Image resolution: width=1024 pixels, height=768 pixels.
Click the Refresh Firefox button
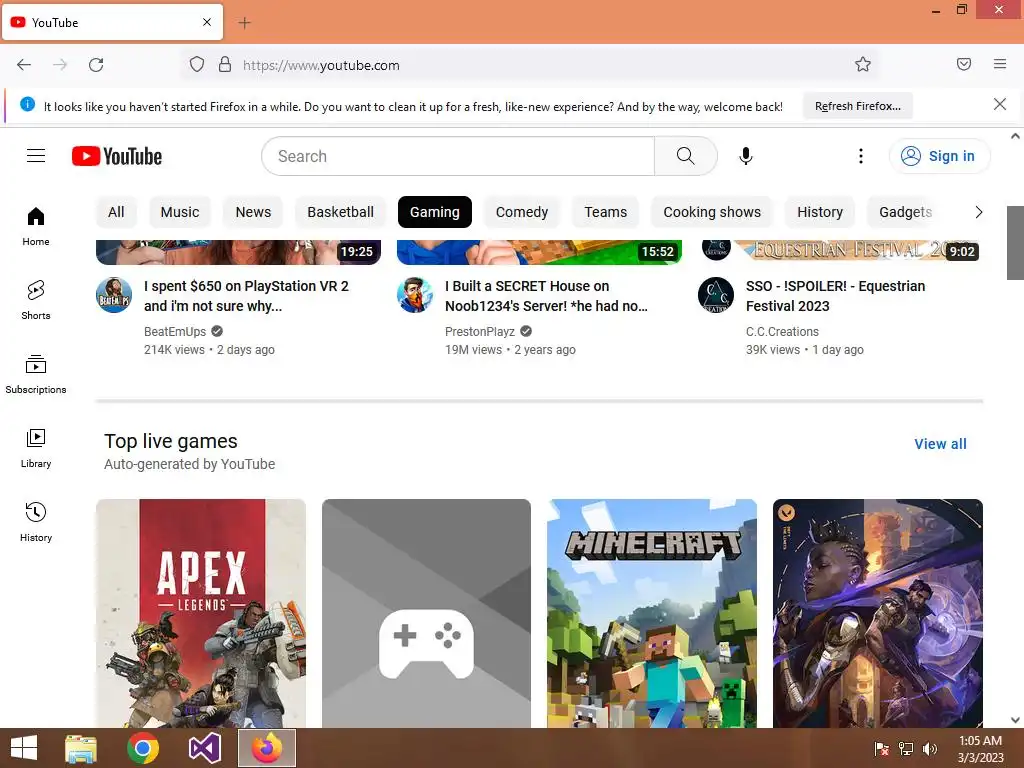(857, 106)
